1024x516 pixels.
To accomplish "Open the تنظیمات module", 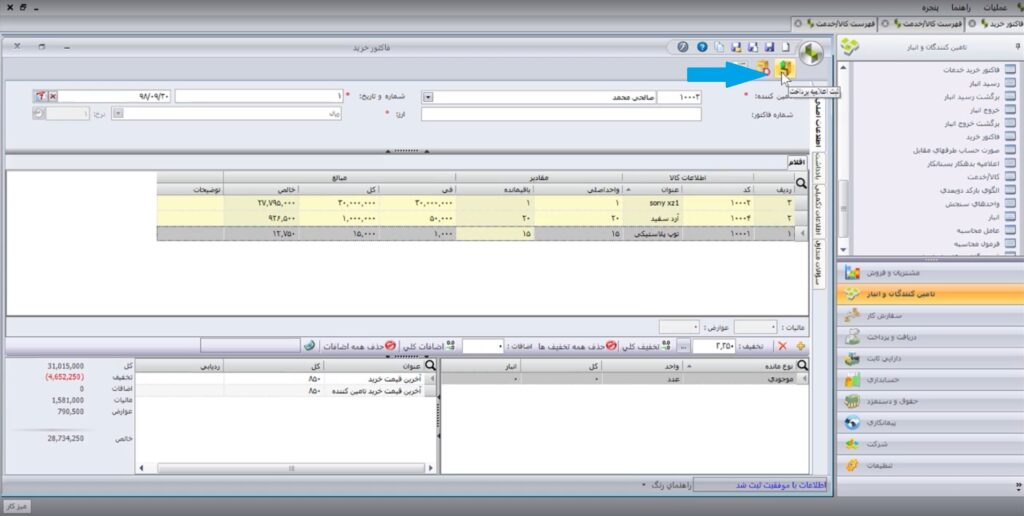I will pyautogui.click(x=931, y=466).
